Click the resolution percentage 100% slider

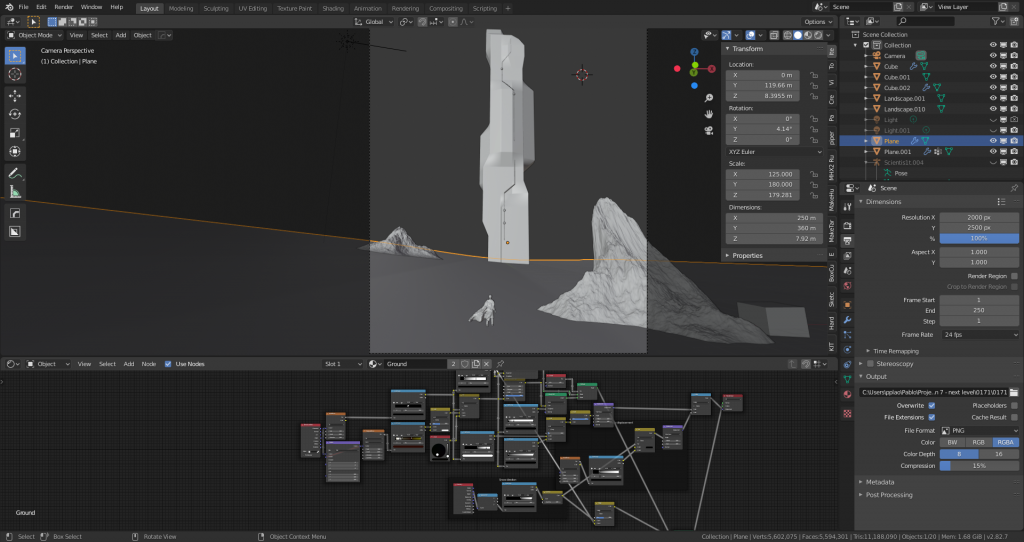(980, 238)
